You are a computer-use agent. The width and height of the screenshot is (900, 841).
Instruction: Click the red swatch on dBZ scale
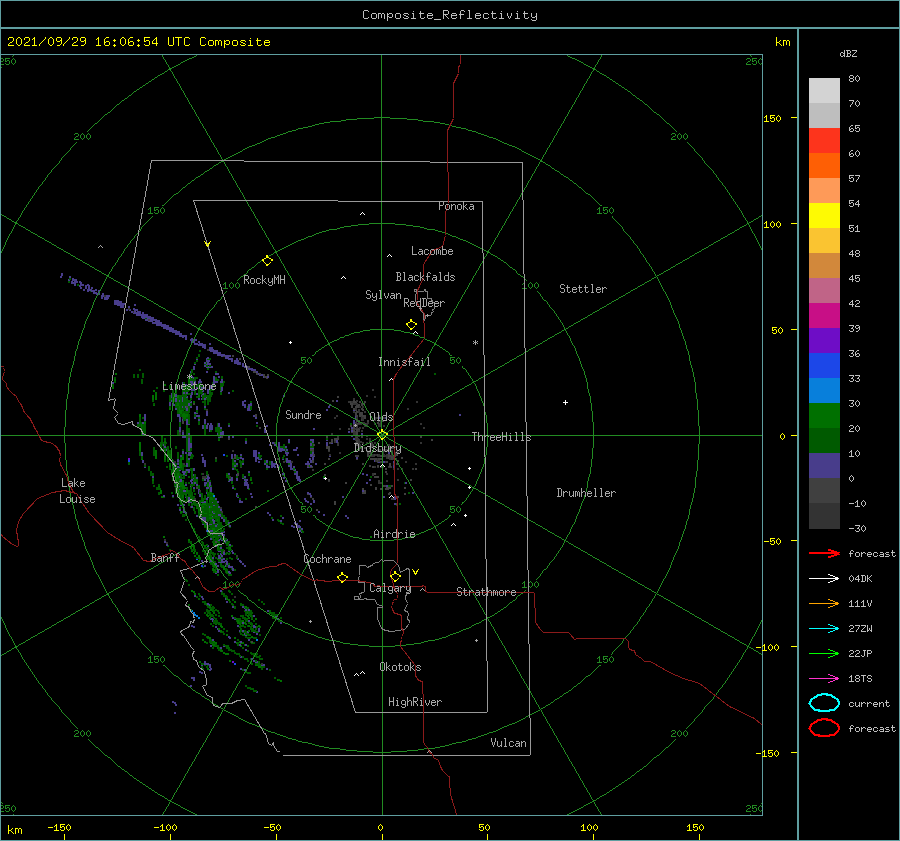(x=824, y=141)
